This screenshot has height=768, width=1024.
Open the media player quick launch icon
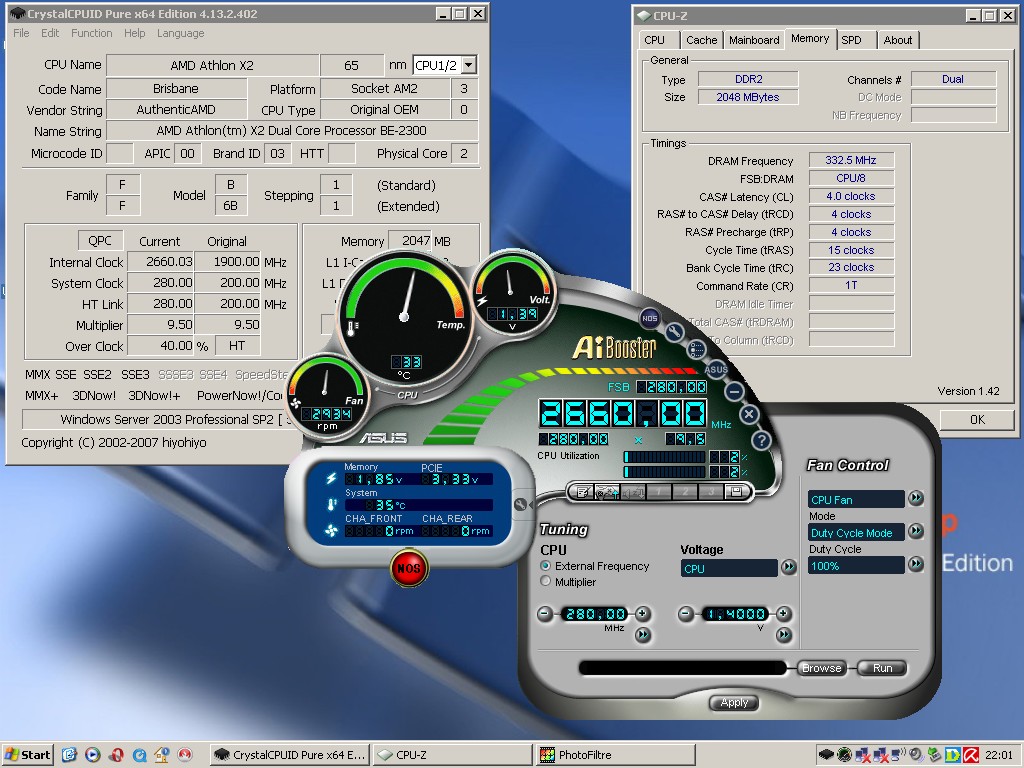coord(93,755)
